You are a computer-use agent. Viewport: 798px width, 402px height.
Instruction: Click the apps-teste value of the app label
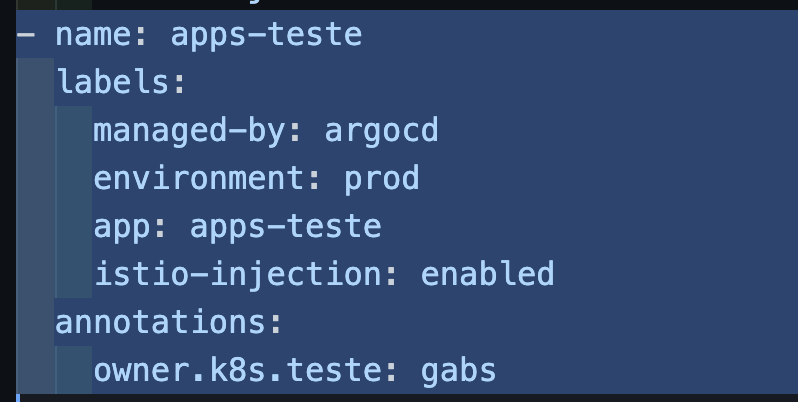[285, 225]
